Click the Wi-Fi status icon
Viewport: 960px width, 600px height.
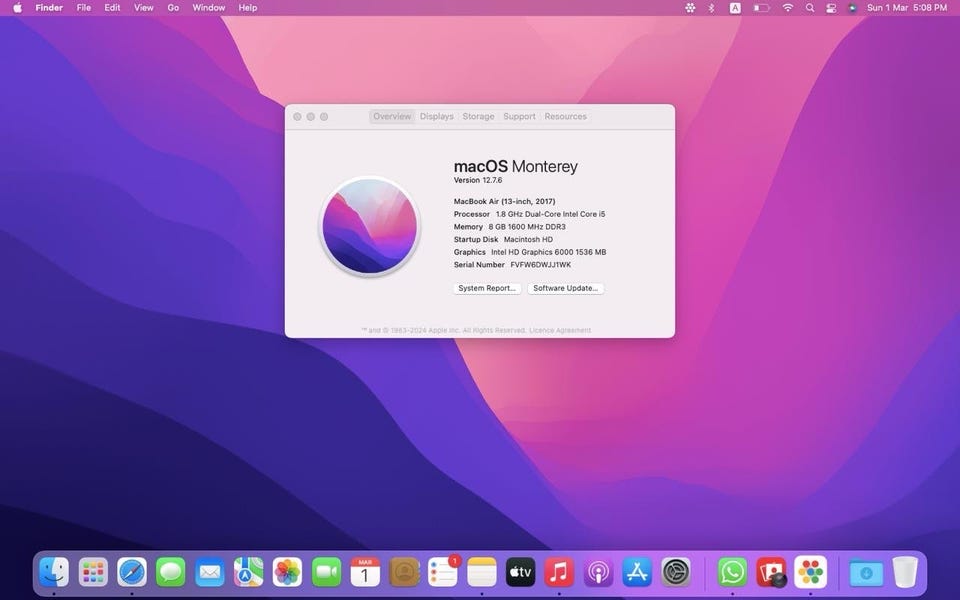pyautogui.click(x=788, y=8)
